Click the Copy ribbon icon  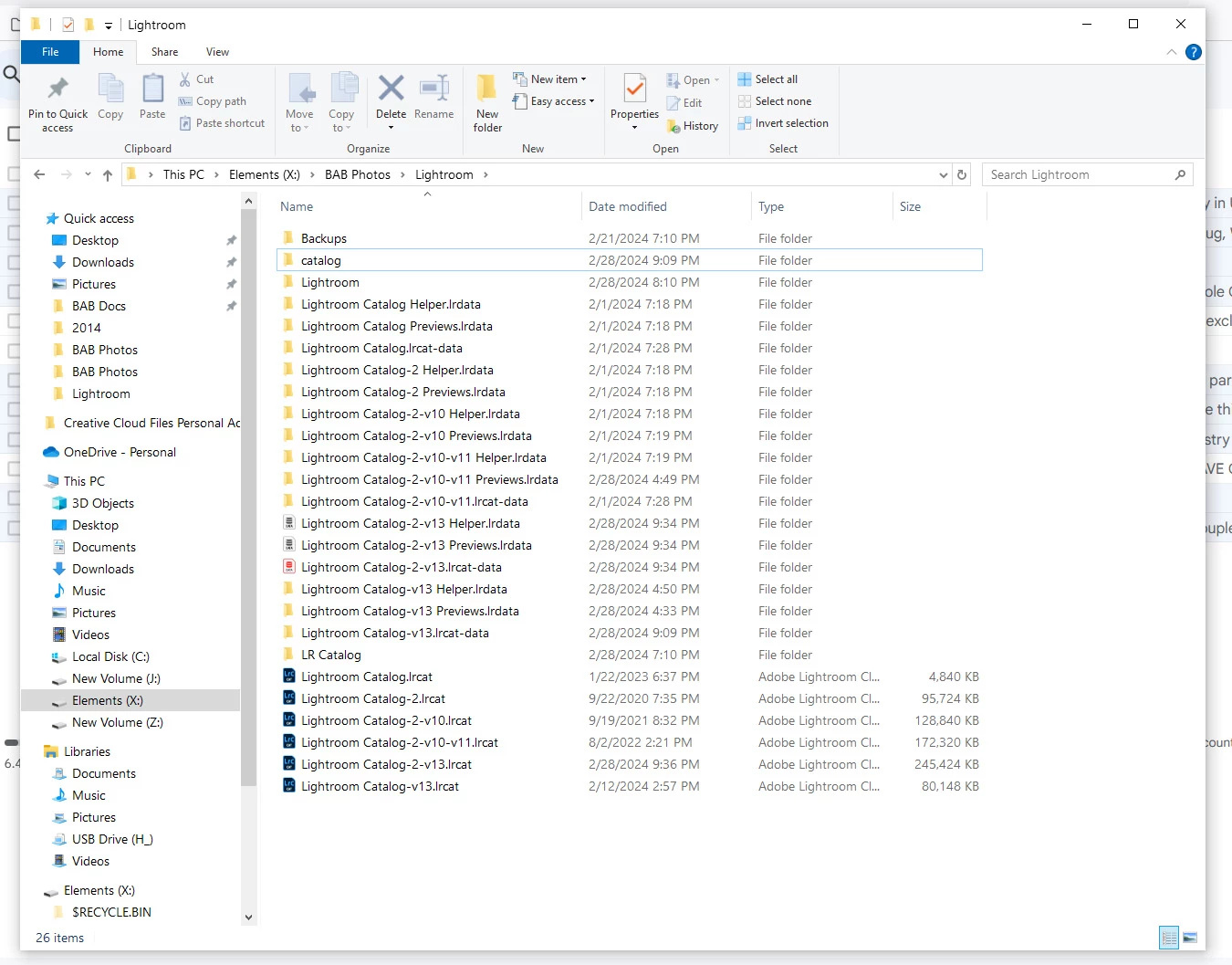click(110, 89)
